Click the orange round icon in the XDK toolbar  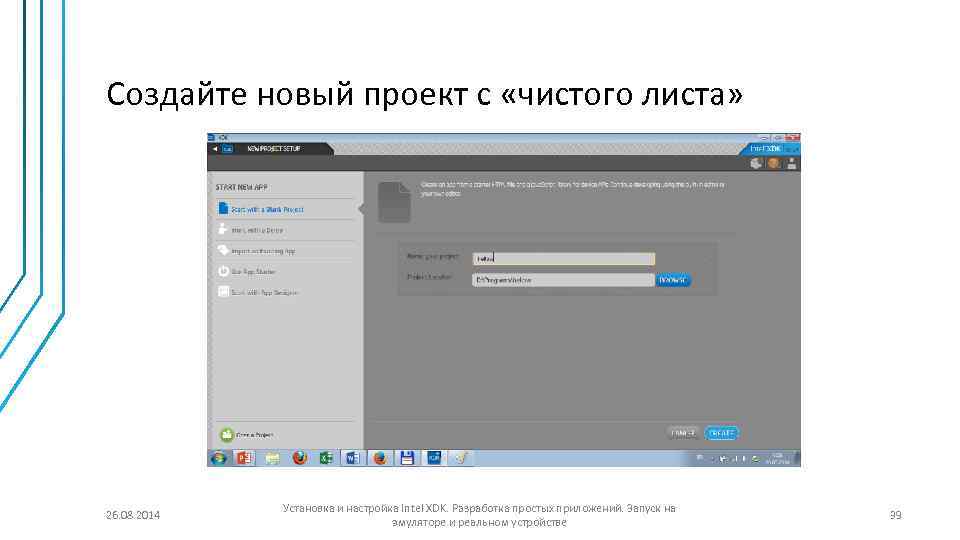point(774,163)
